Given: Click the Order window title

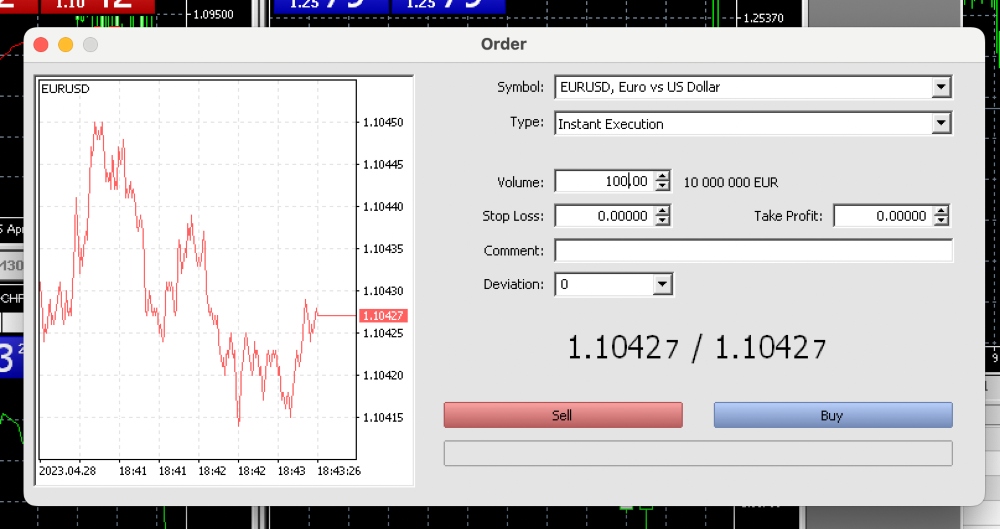Looking at the screenshot, I should pos(504,44).
